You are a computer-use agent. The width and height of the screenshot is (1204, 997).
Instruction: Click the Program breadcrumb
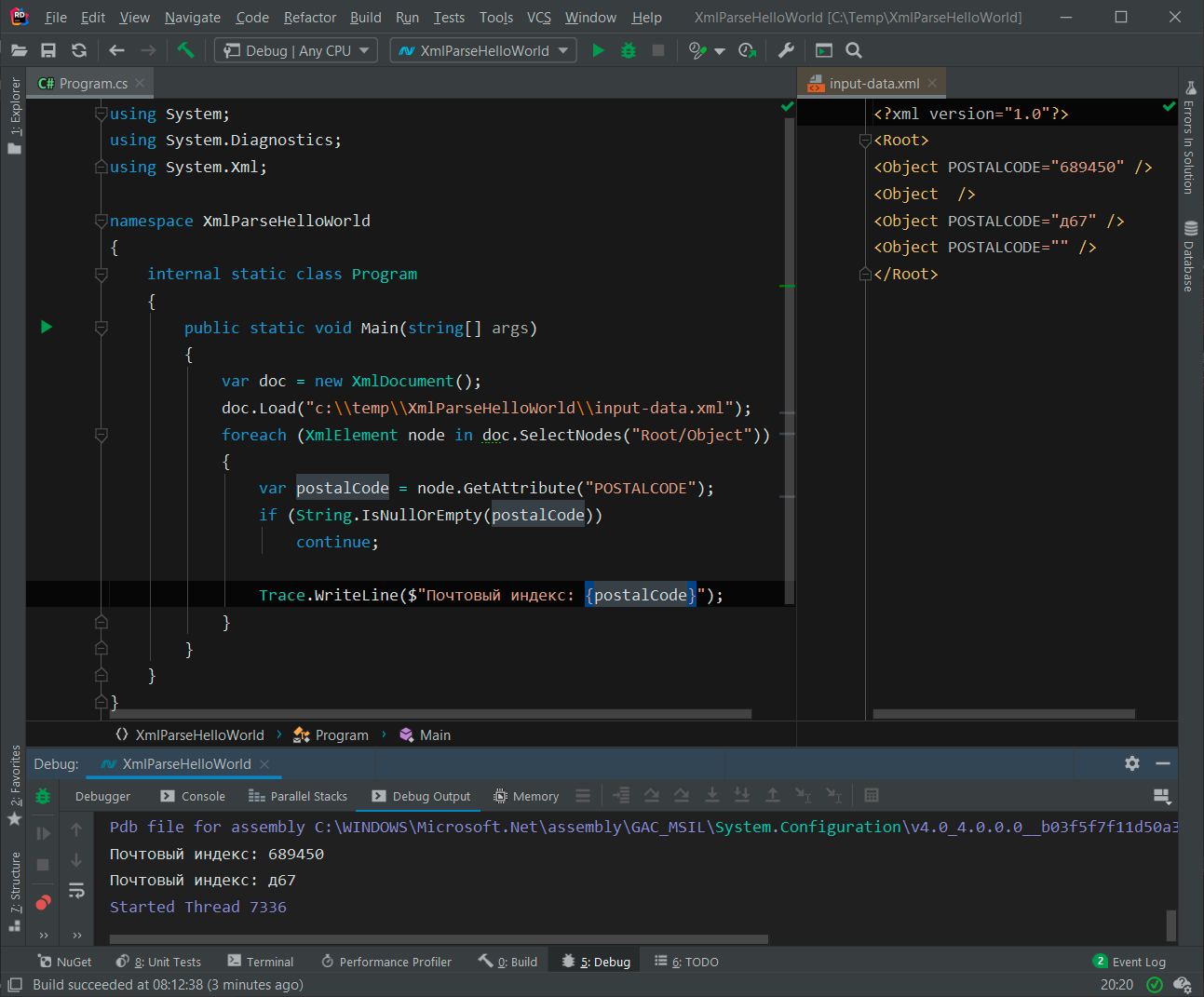(331, 734)
